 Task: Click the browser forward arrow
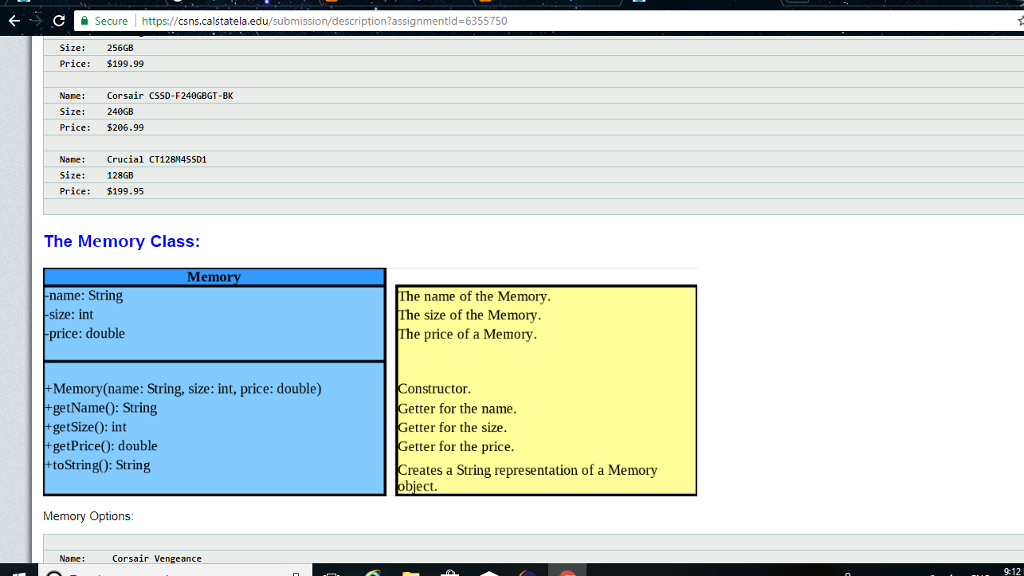coord(37,21)
